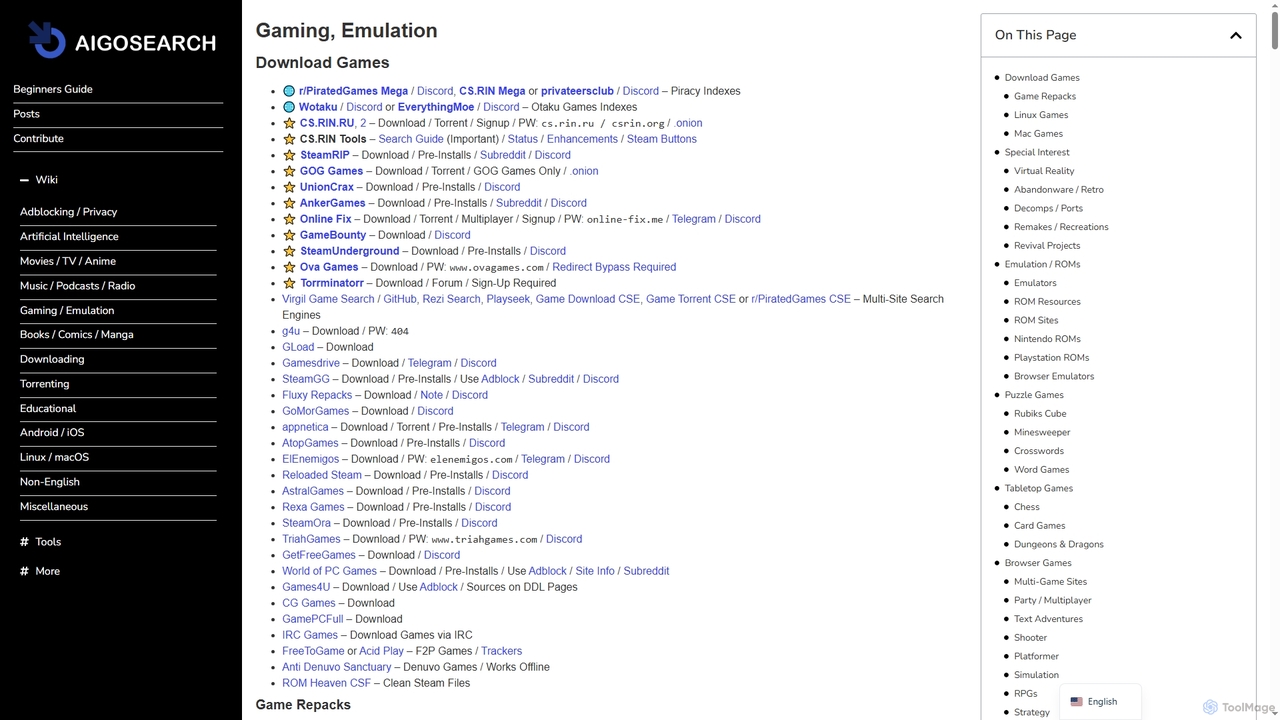Screen dimensions: 1280x720
Task: Click the AIGOSEARCH logo icon
Action: [47, 40]
